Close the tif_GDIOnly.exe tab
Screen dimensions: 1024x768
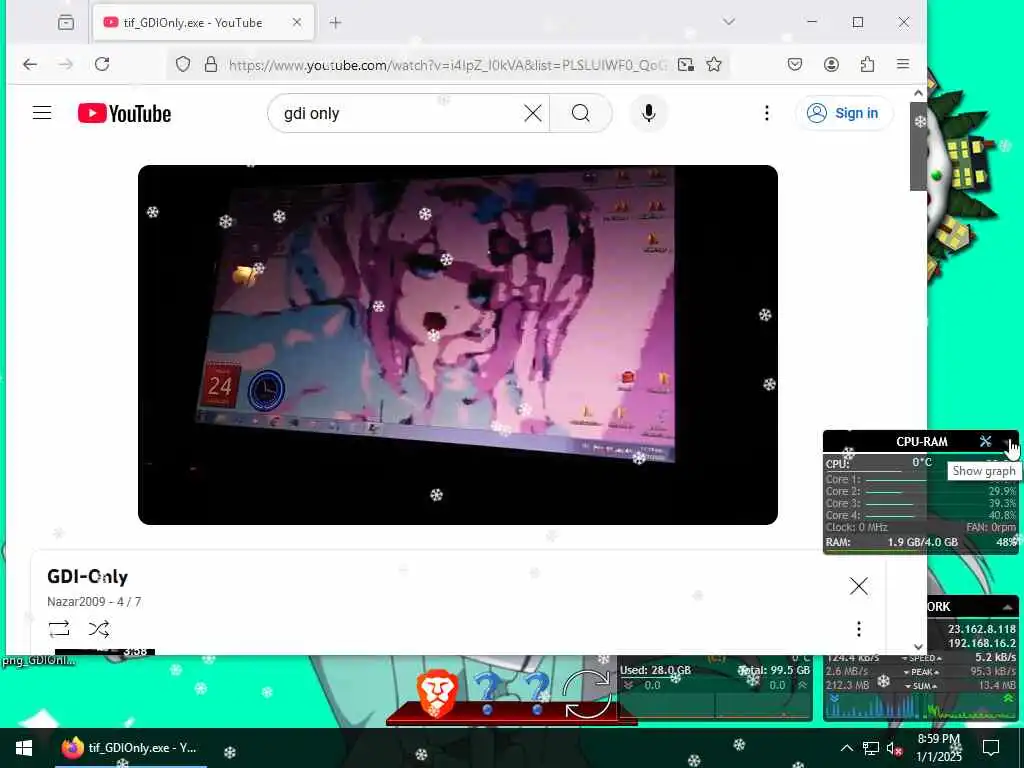pyautogui.click(x=296, y=22)
